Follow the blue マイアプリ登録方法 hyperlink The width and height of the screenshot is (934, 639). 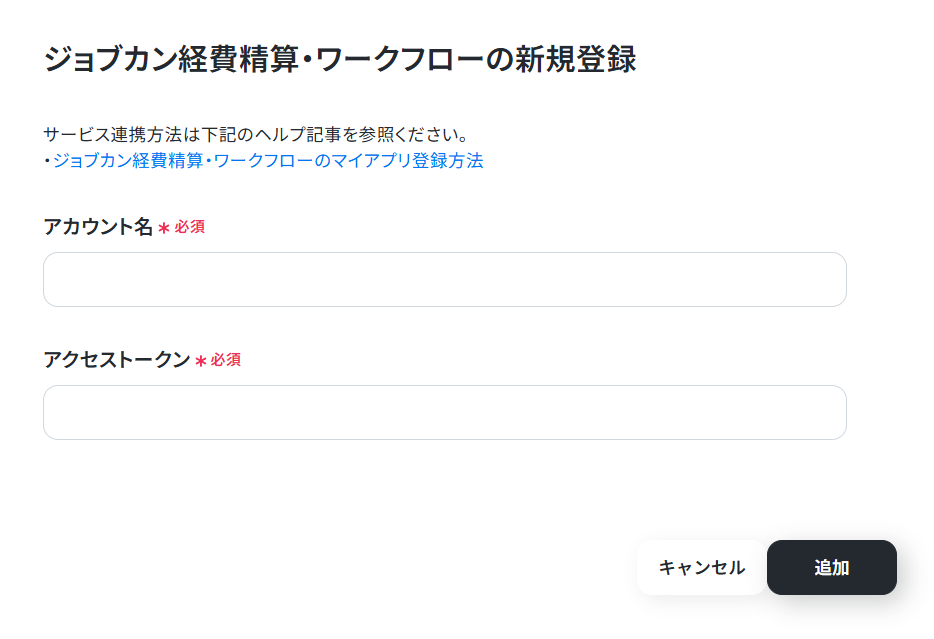pyautogui.click(x=268, y=161)
